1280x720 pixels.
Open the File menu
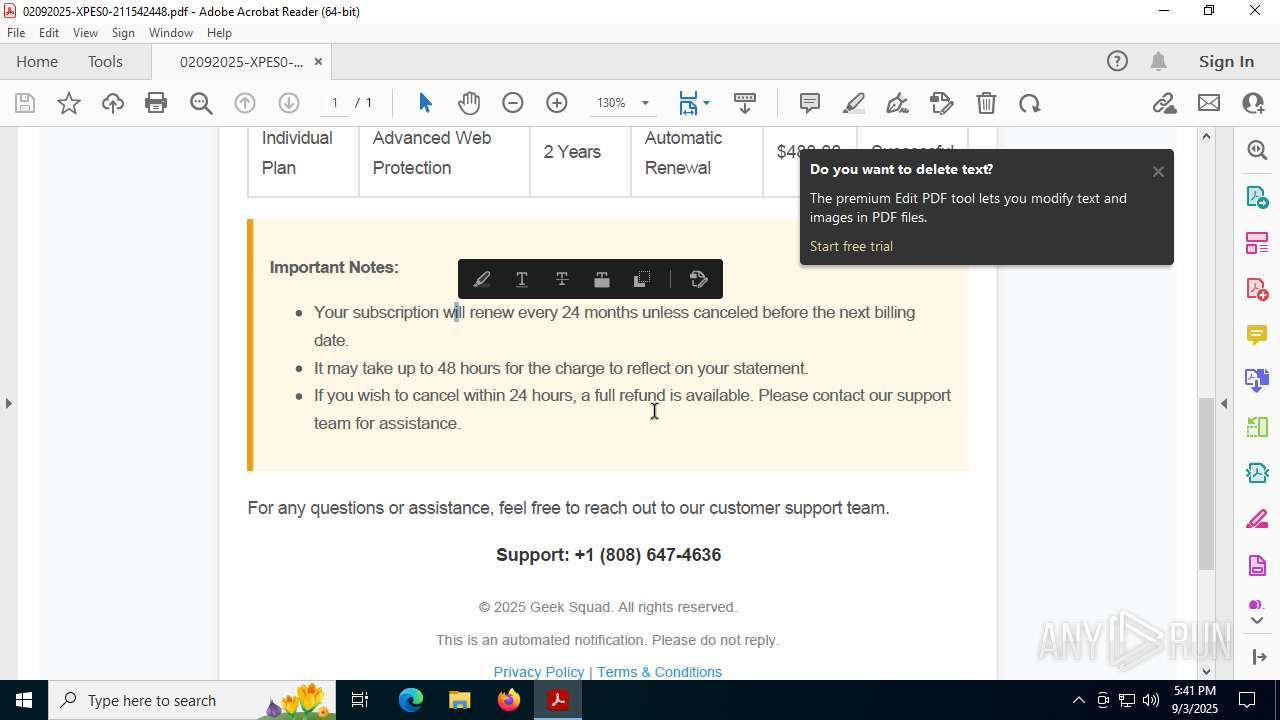click(16, 33)
